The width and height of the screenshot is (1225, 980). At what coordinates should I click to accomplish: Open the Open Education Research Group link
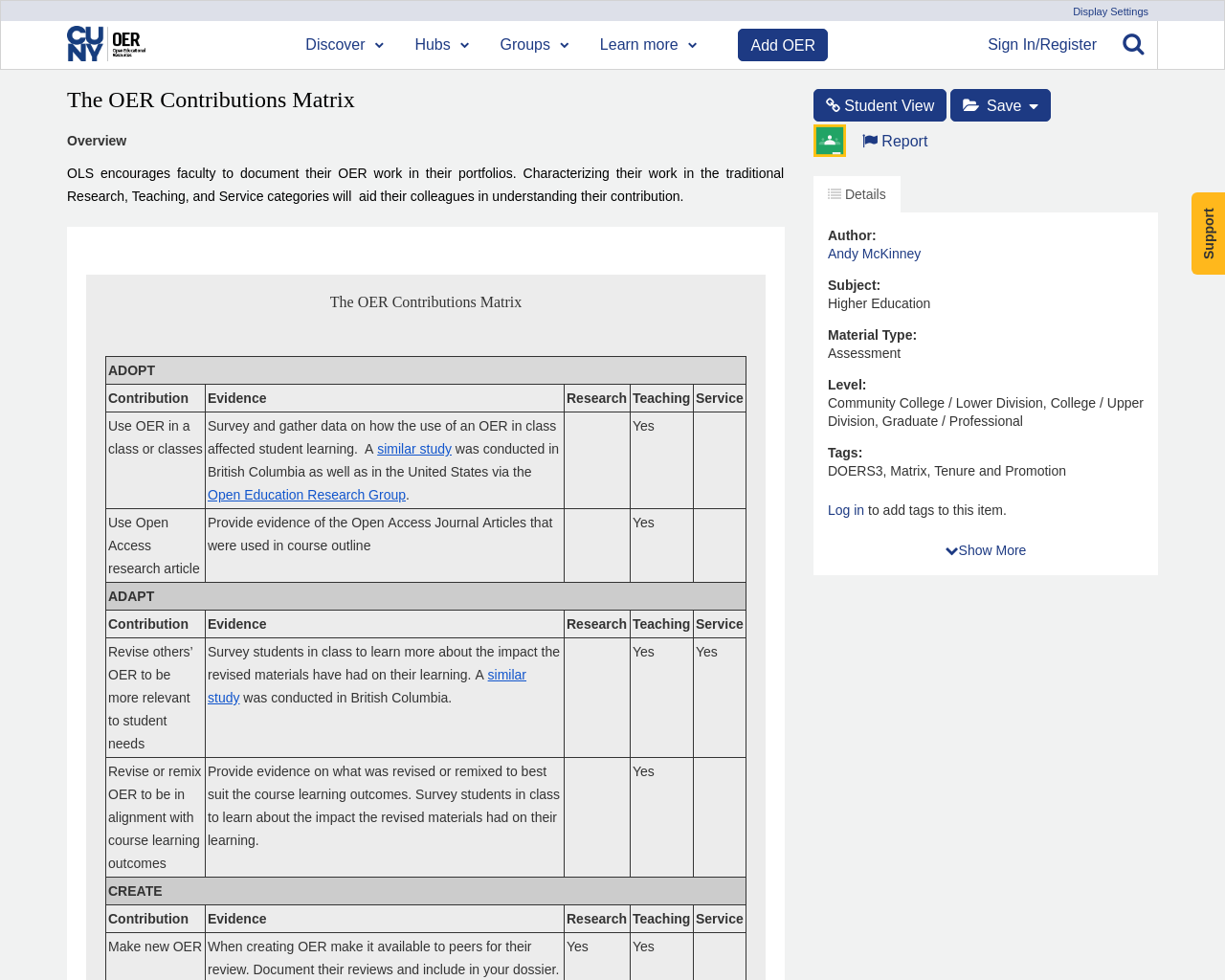pos(306,494)
